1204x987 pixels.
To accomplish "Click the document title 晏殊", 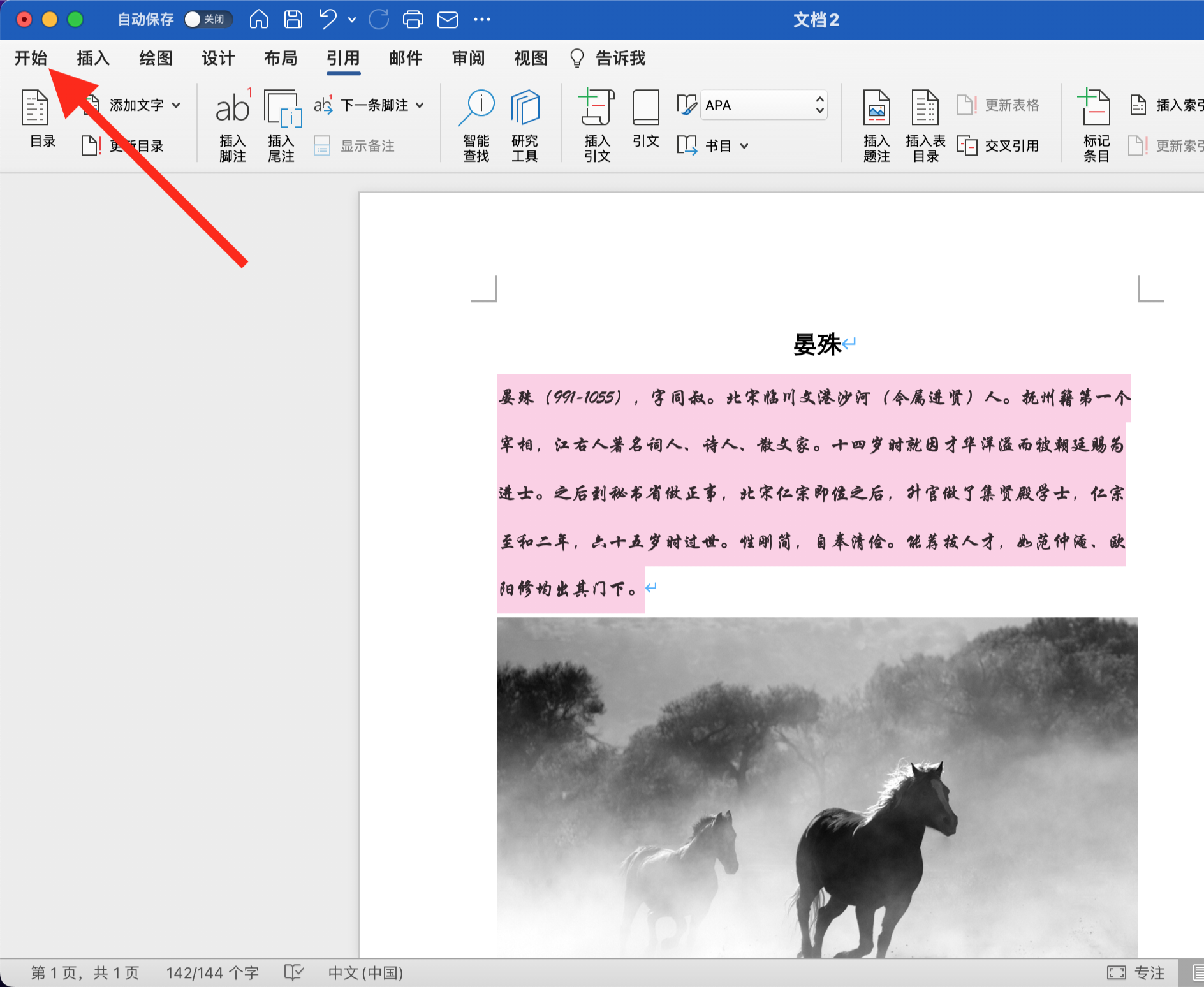I will point(818,345).
